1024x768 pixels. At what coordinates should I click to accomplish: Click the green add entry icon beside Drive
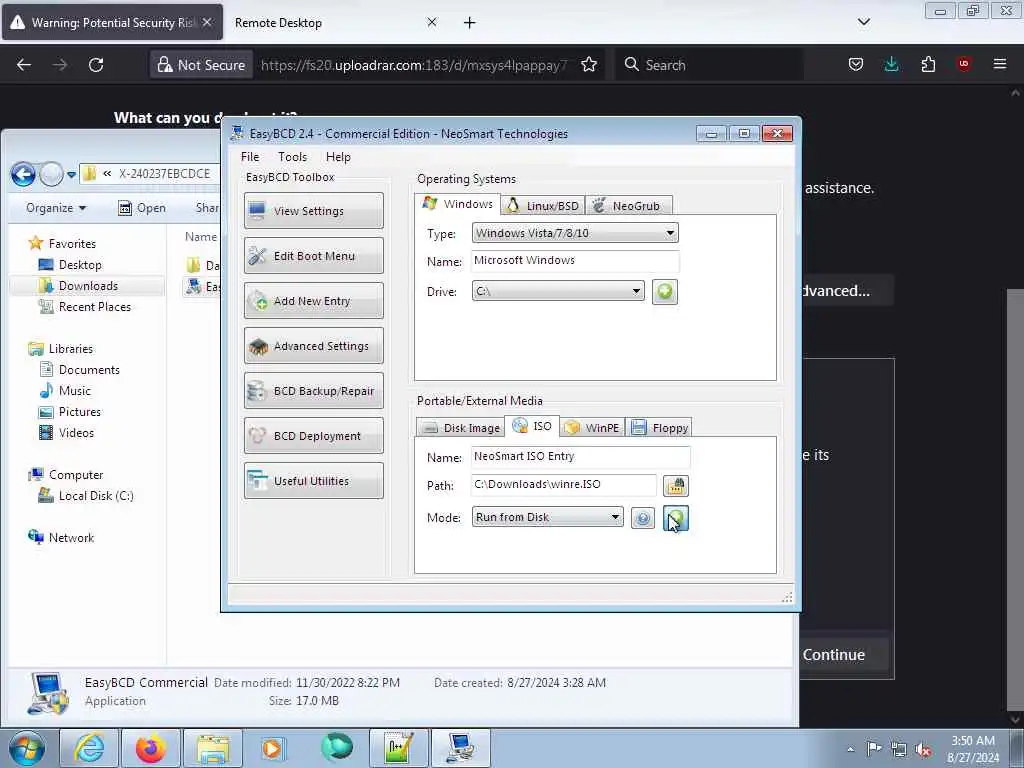[664, 291]
